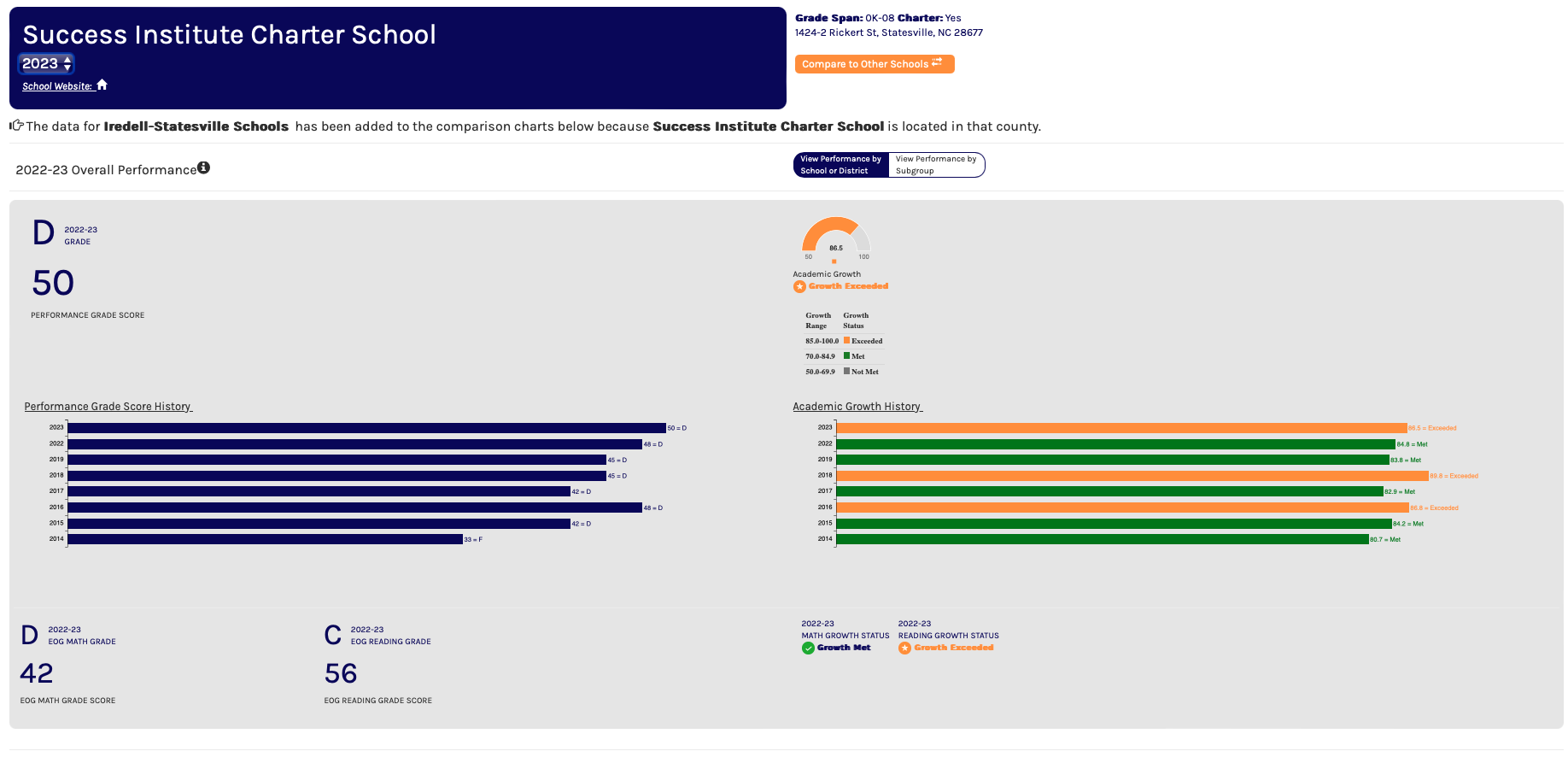This screenshot has width=1568, height=757.
Task: Click the green check Growth Met icon
Action: coord(808,648)
